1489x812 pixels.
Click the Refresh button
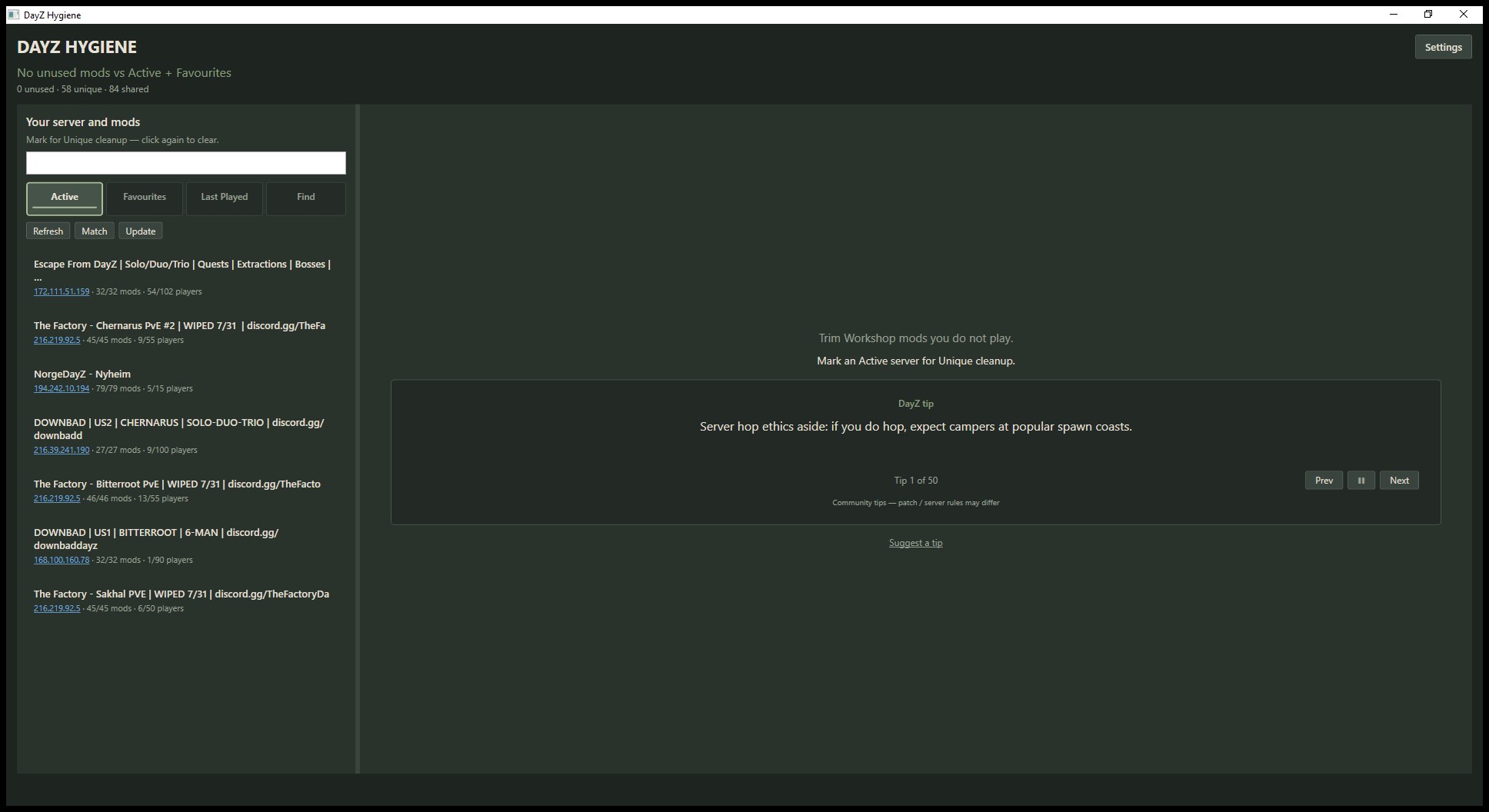[48, 231]
